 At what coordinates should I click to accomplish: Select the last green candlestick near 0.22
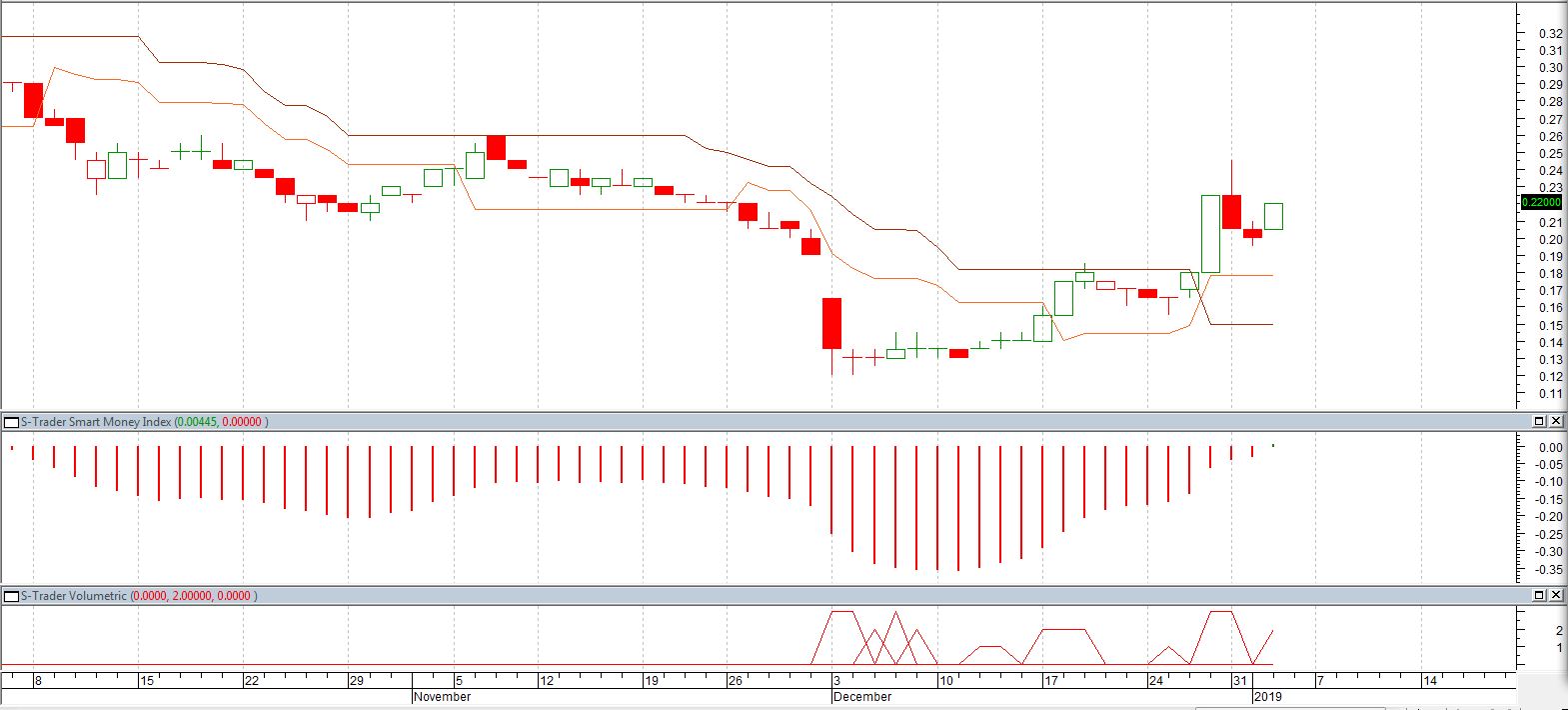coord(1273,216)
